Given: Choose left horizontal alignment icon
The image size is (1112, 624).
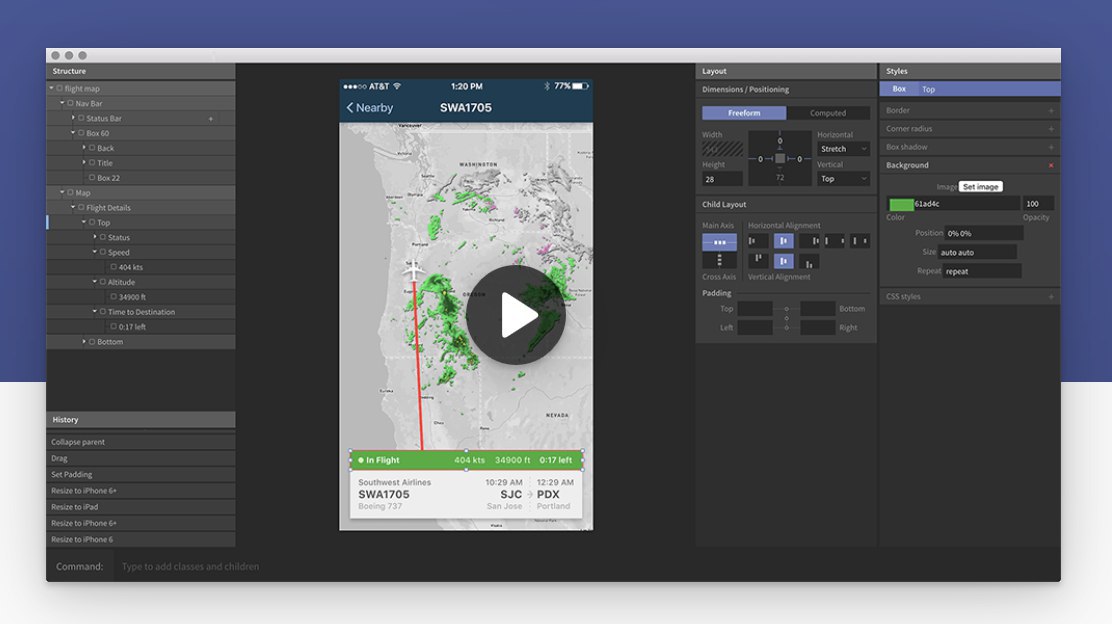Looking at the screenshot, I should coord(757,241).
